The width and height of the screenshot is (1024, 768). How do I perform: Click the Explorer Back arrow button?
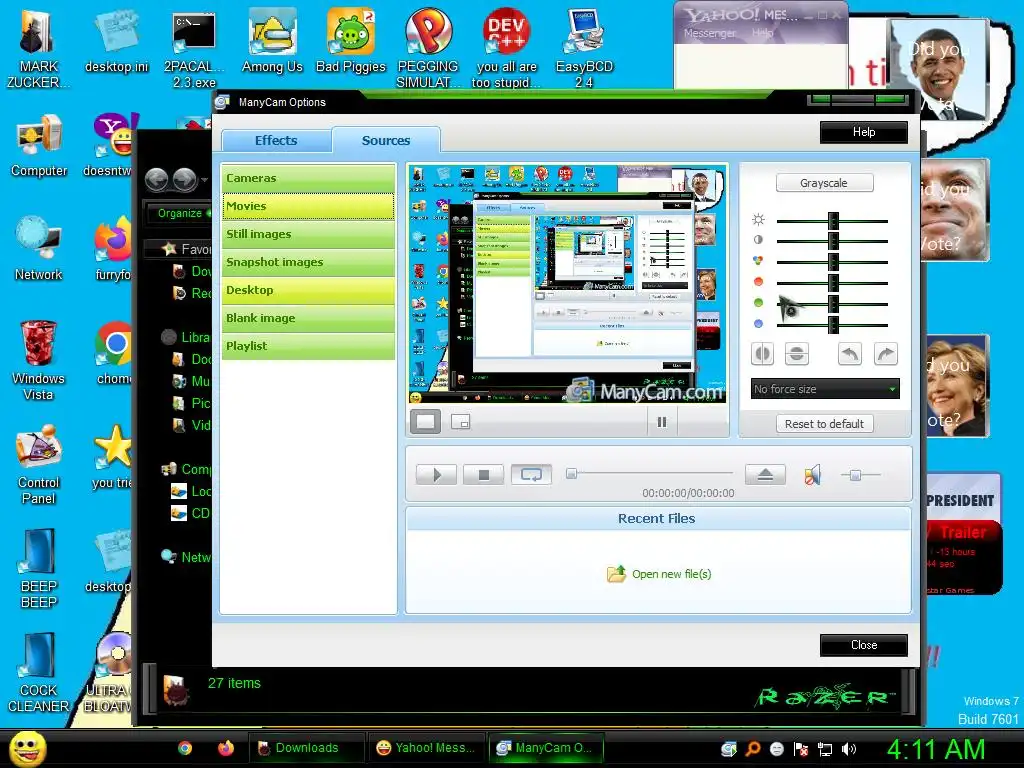pos(156,179)
